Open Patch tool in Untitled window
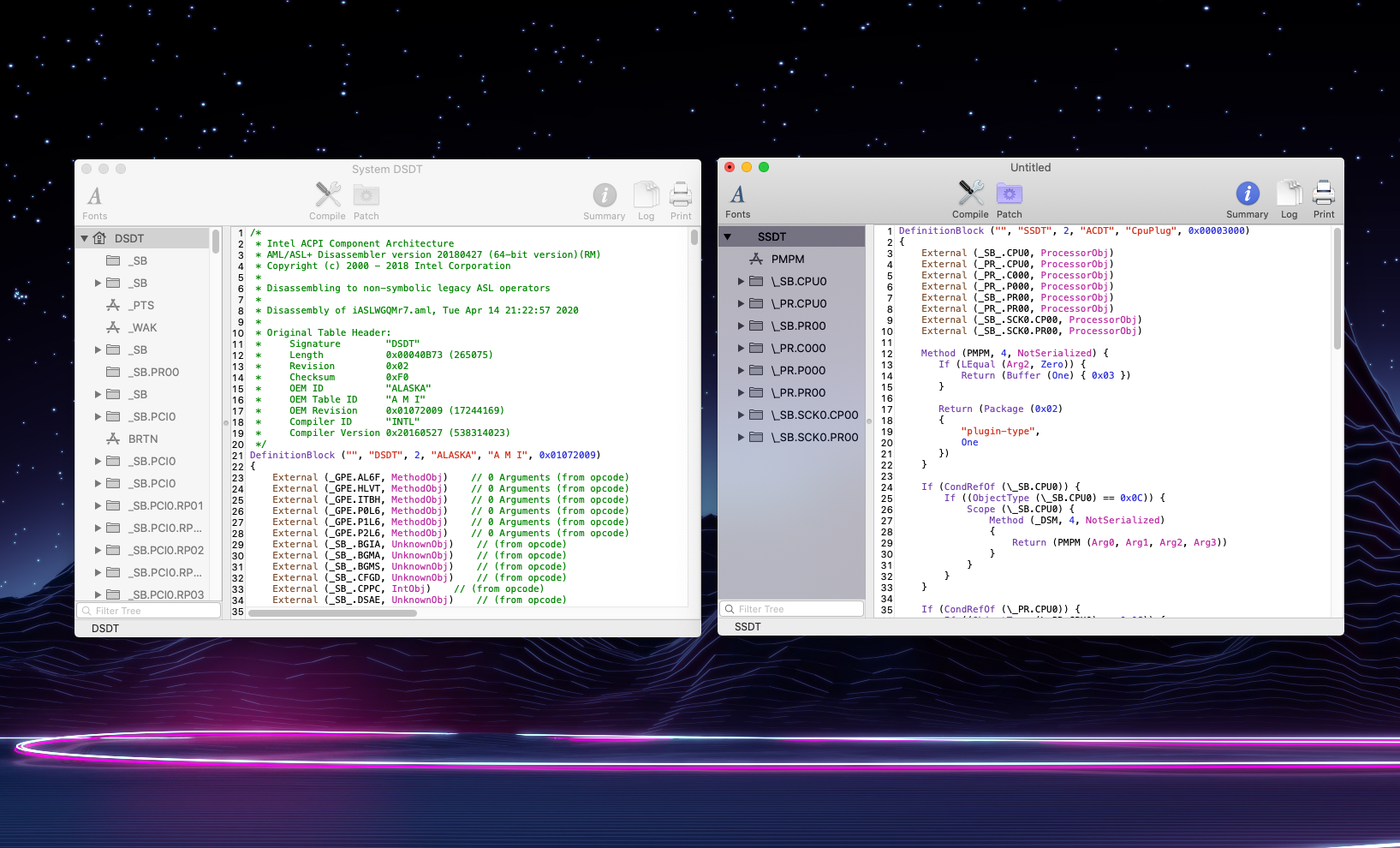Image resolution: width=1400 pixels, height=848 pixels. pyautogui.click(x=1009, y=194)
